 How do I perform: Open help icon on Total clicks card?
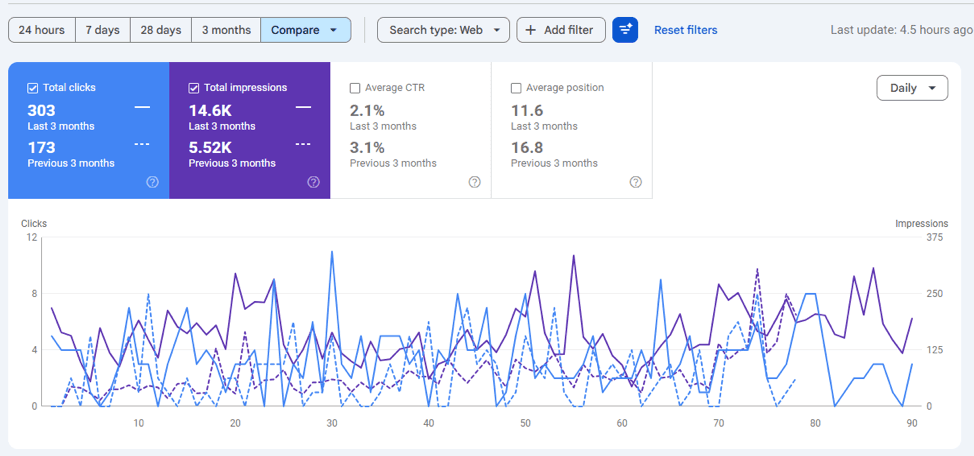click(152, 182)
